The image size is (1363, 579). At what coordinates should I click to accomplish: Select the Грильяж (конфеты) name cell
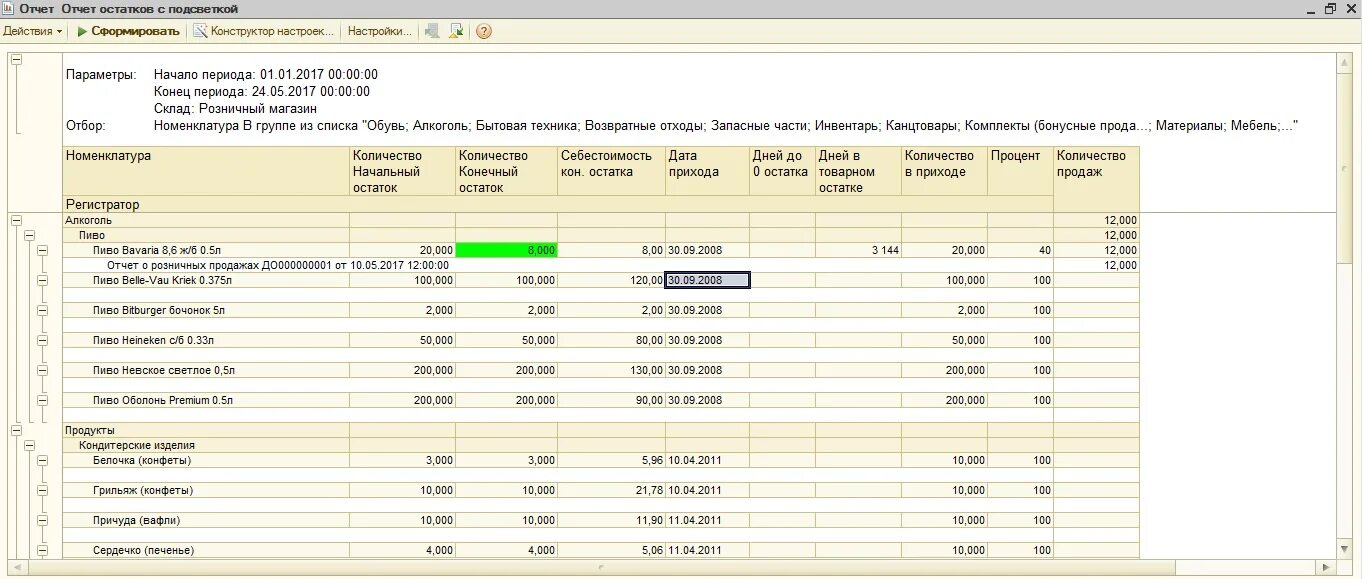point(206,490)
